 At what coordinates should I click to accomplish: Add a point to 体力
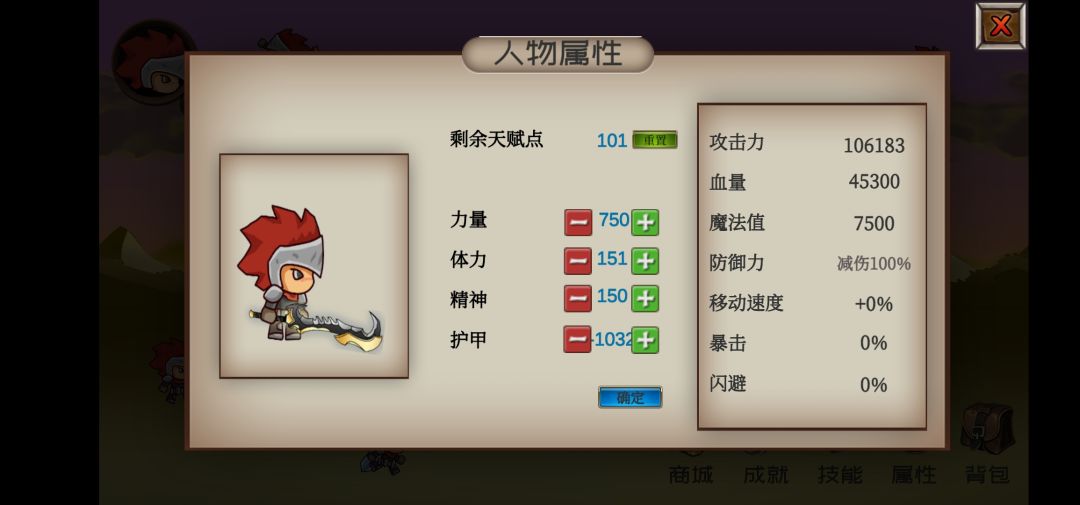(x=645, y=261)
